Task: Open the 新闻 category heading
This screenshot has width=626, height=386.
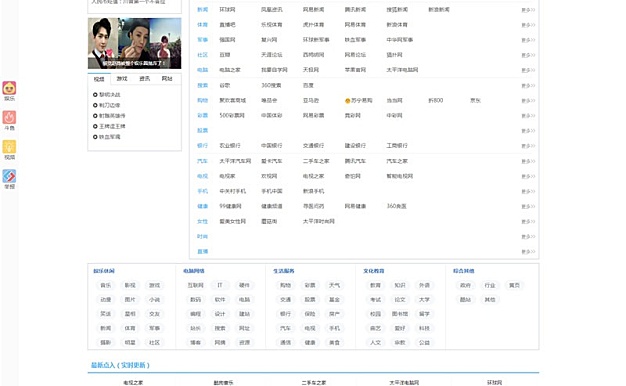Action: click(x=202, y=10)
